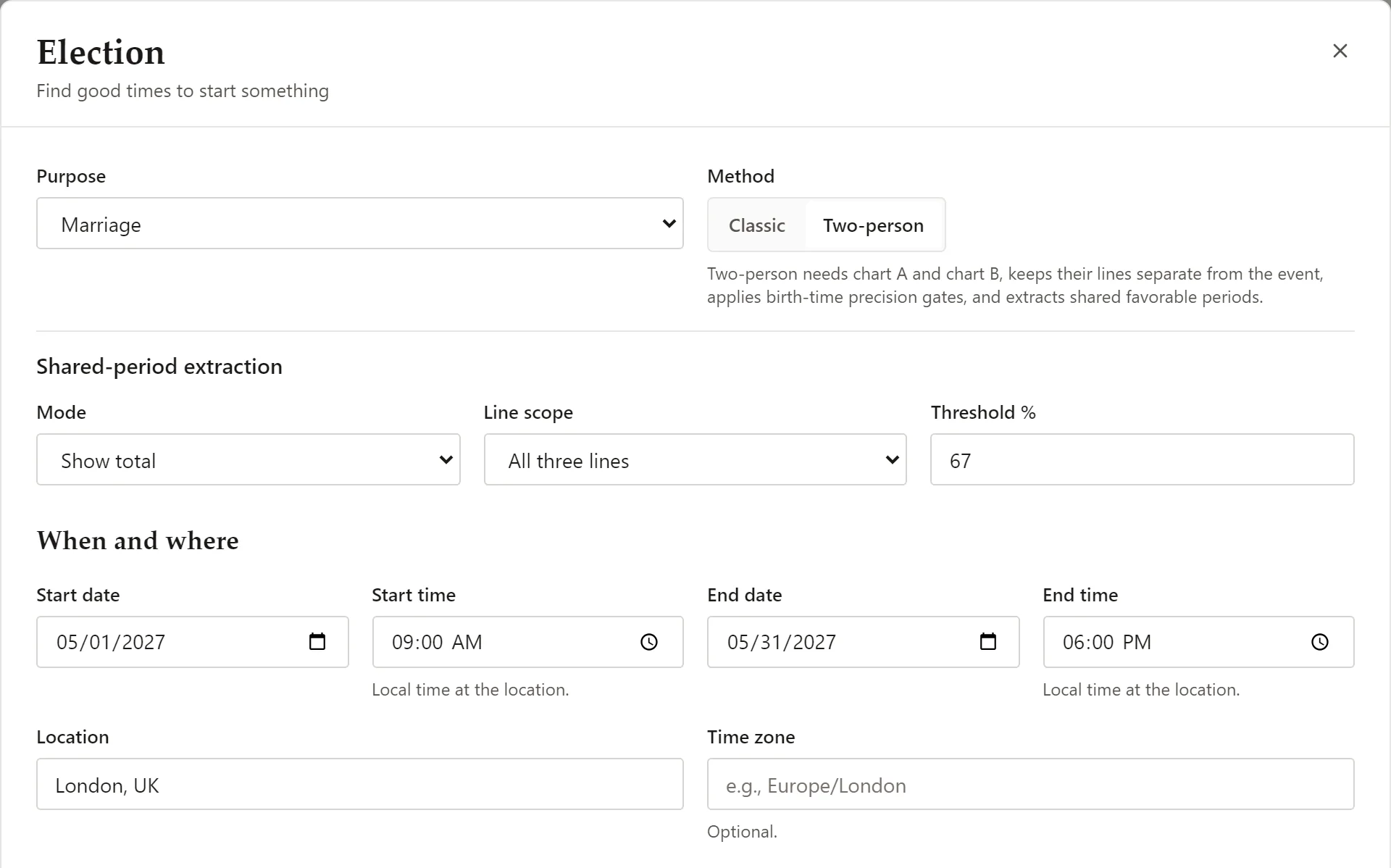Open the End date calendar picker icon
This screenshot has height=868, width=1391.
point(988,641)
